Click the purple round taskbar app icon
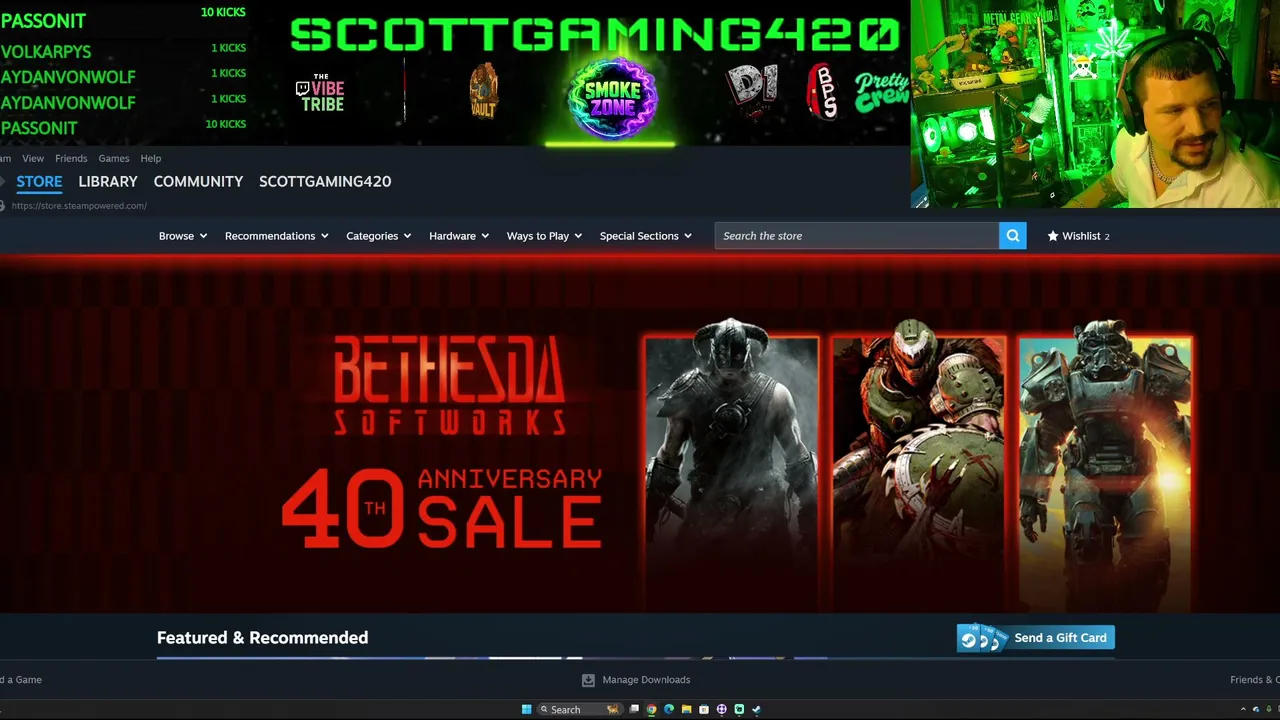The width and height of the screenshot is (1280, 720). point(721,710)
